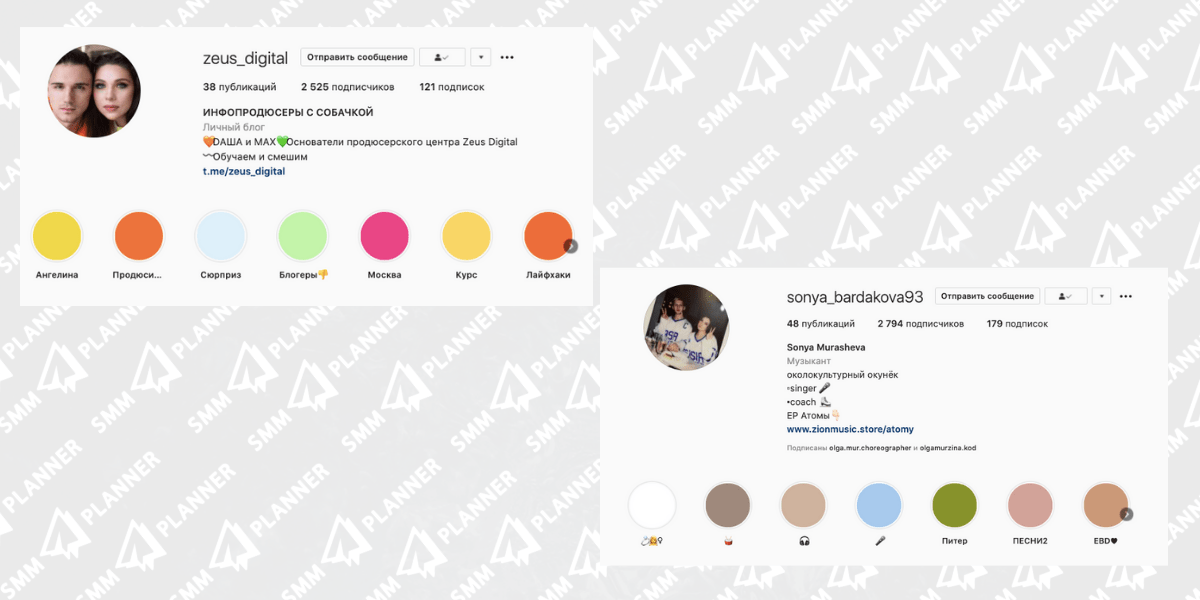Open the Питер highlight on sonya_bardakova93
The height and width of the screenshot is (600, 1200).
coord(954,505)
